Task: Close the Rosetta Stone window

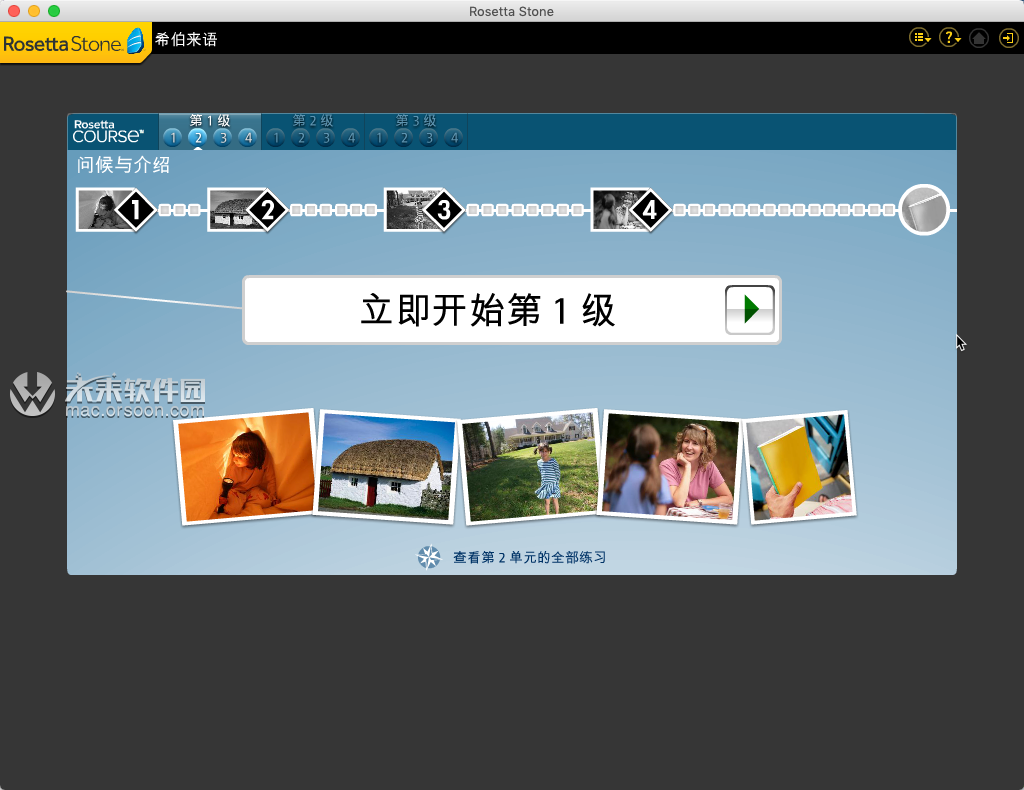Action: tap(14, 10)
